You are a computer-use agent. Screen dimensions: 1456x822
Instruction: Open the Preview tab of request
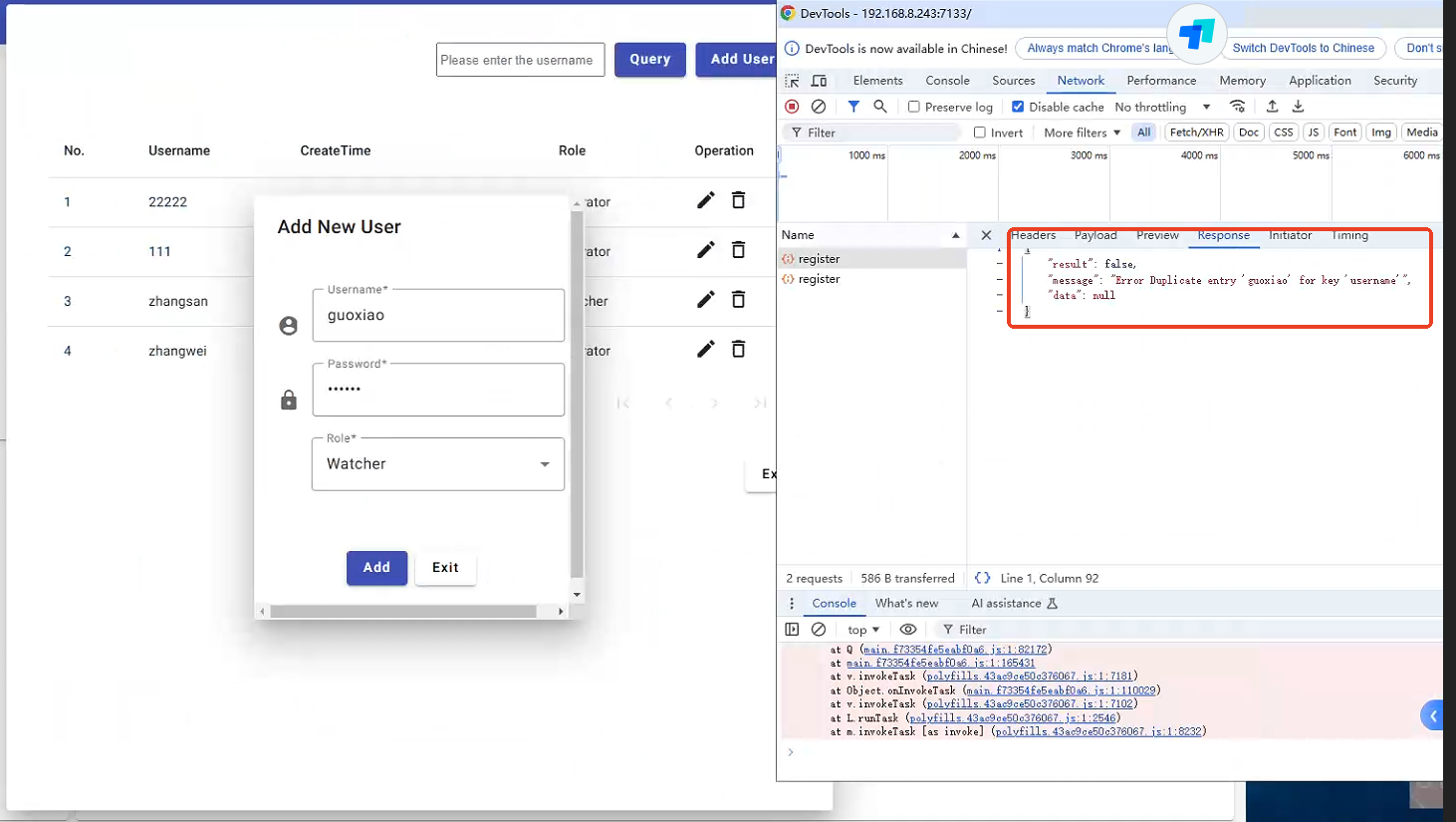pyautogui.click(x=1157, y=235)
